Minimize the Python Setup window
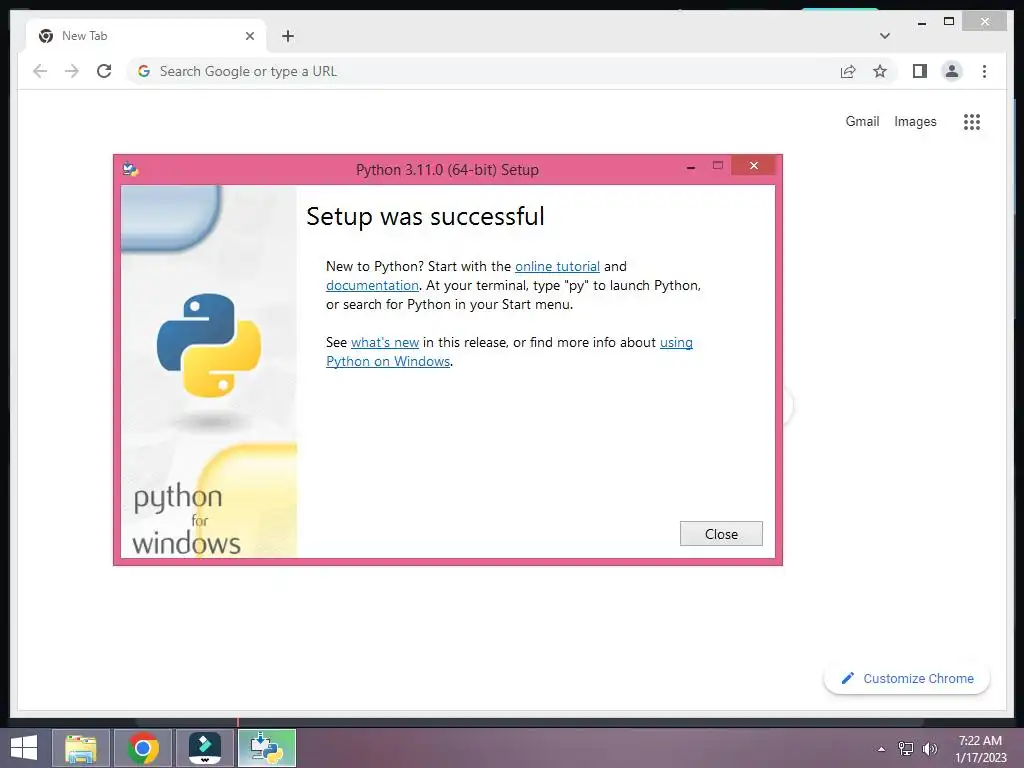The height and width of the screenshot is (768, 1024). coord(690,168)
